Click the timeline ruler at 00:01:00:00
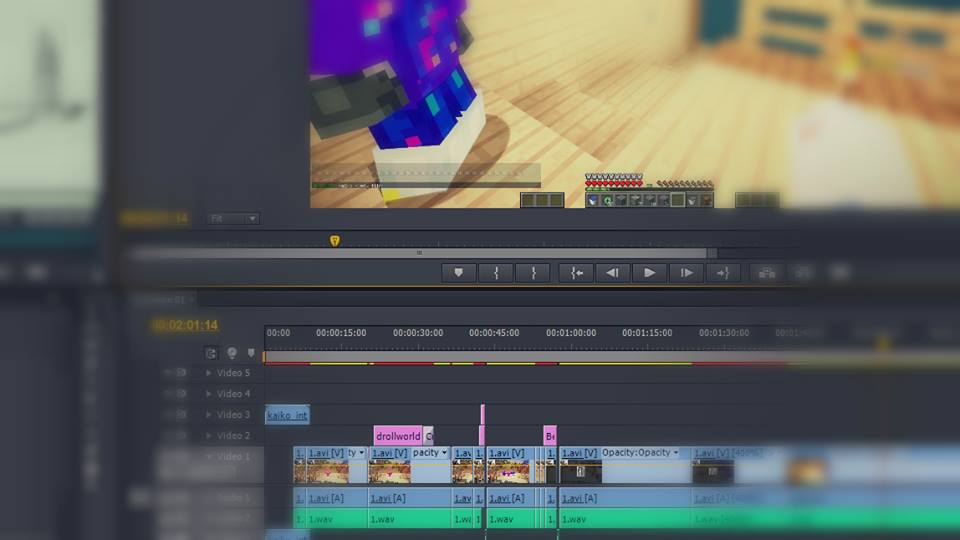 (x=571, y=333)
